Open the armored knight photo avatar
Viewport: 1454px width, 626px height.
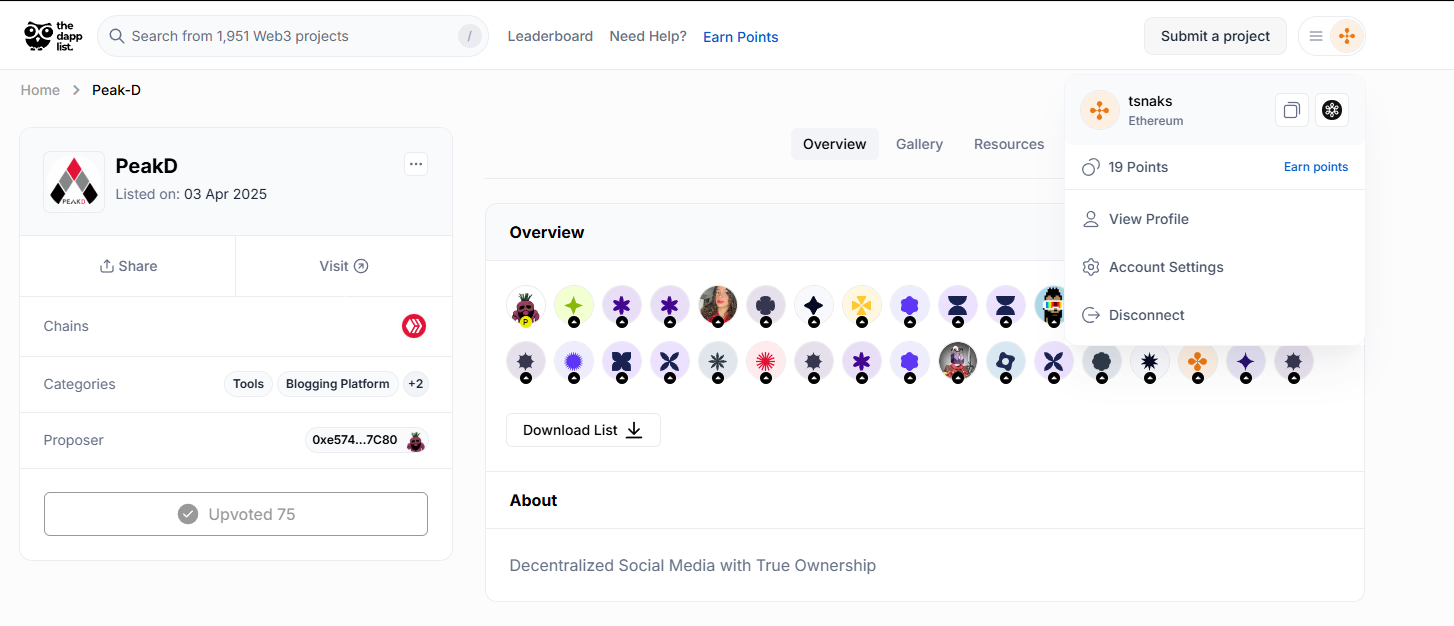(x=958, y=362)
